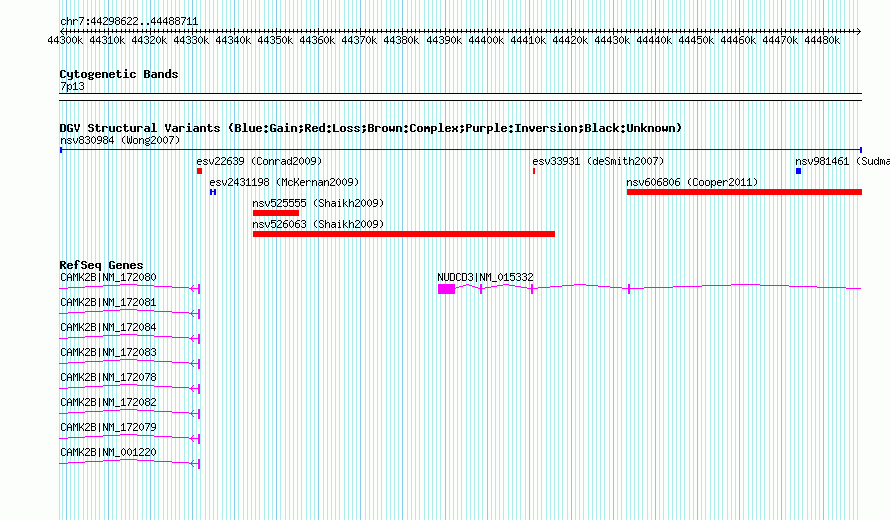890x520 pixels.
Task: Click the Cytogenetic Bands track title
Action: tap(119, 74)
